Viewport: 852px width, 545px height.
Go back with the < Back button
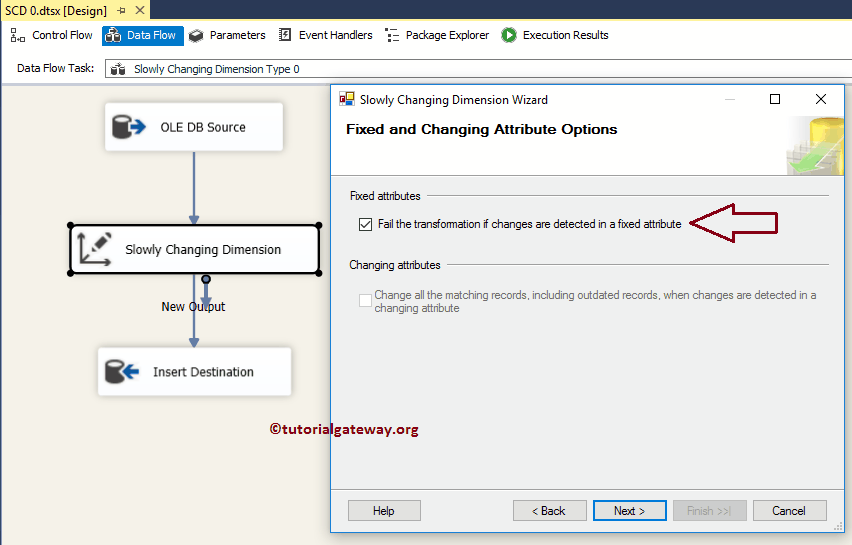(549, 510)
